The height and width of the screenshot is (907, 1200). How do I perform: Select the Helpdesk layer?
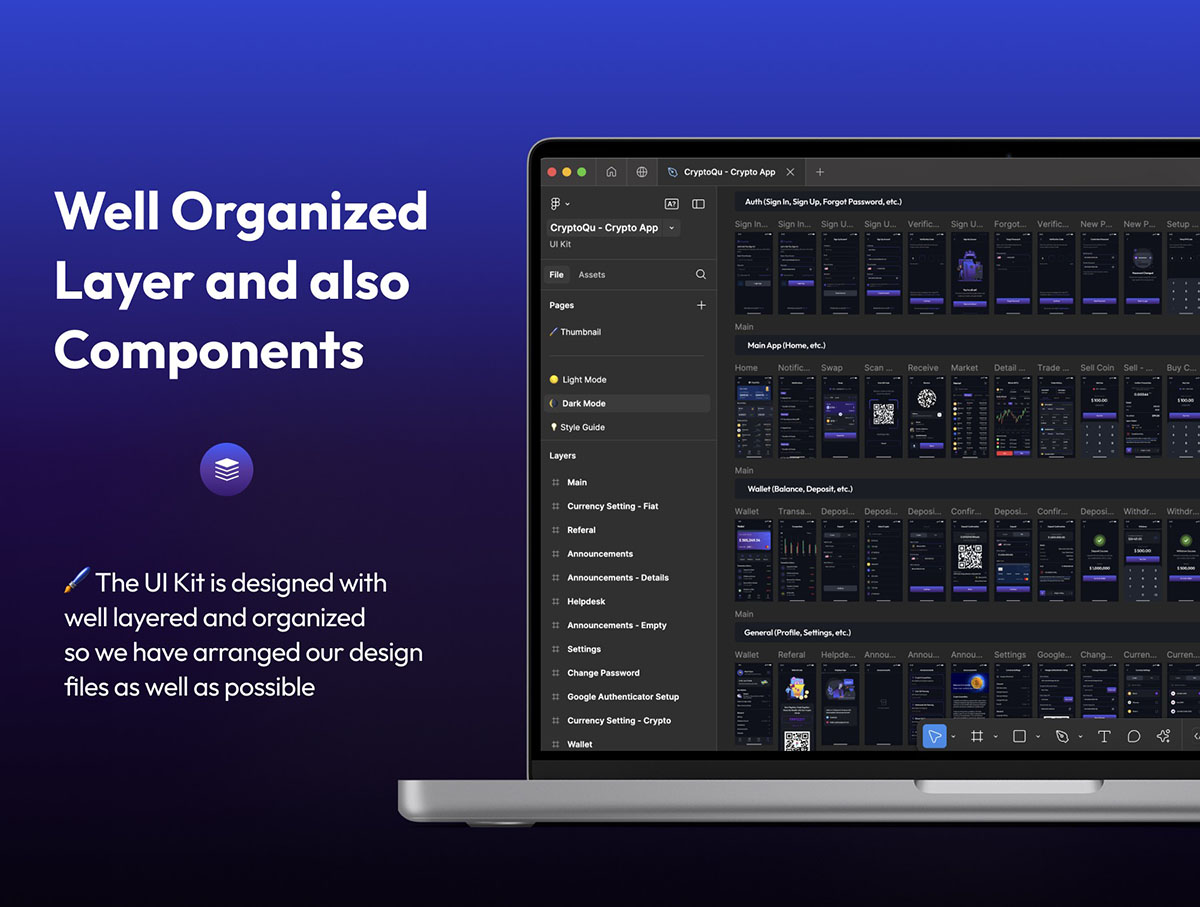point(586,602)
